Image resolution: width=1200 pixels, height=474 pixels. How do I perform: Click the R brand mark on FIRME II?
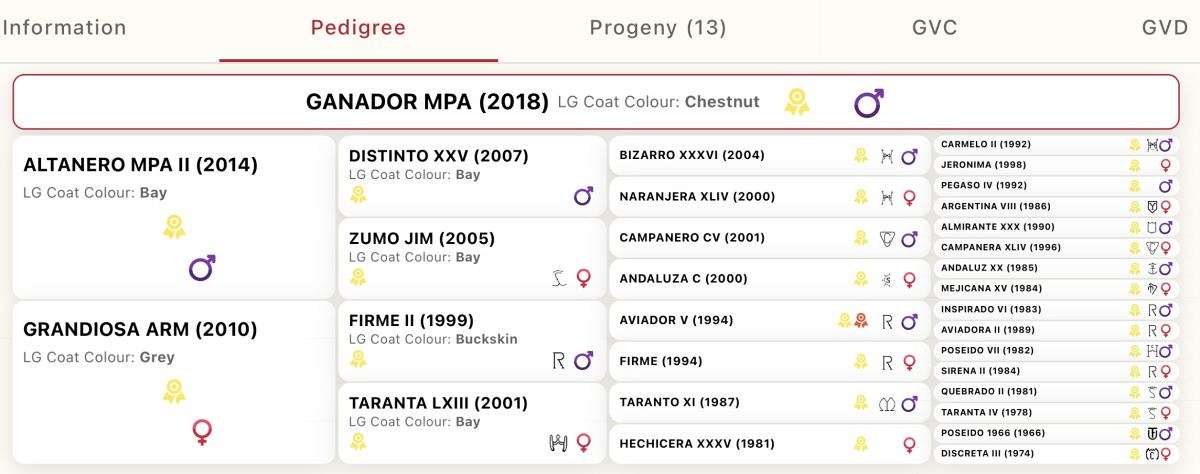(x=559, y=360)
